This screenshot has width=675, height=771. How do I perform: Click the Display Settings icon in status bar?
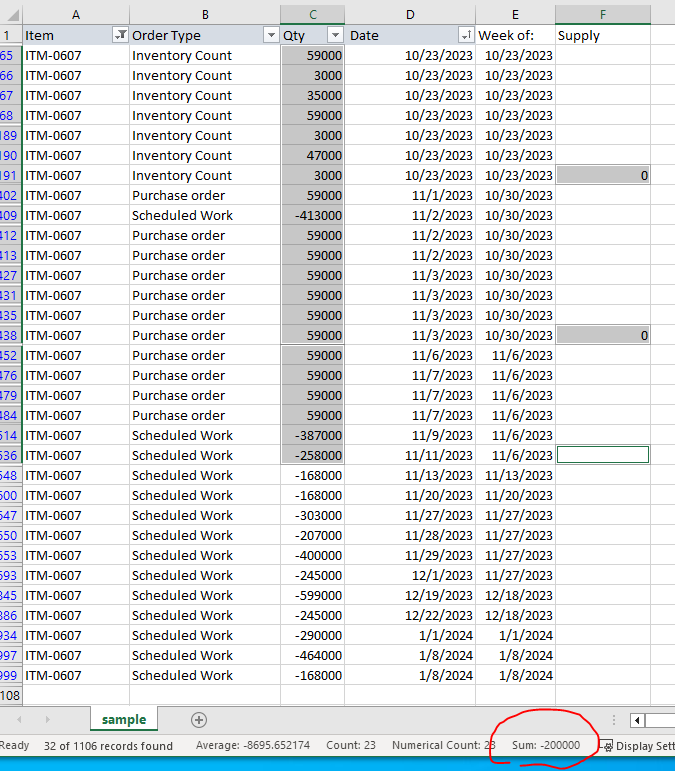point(608,746)
